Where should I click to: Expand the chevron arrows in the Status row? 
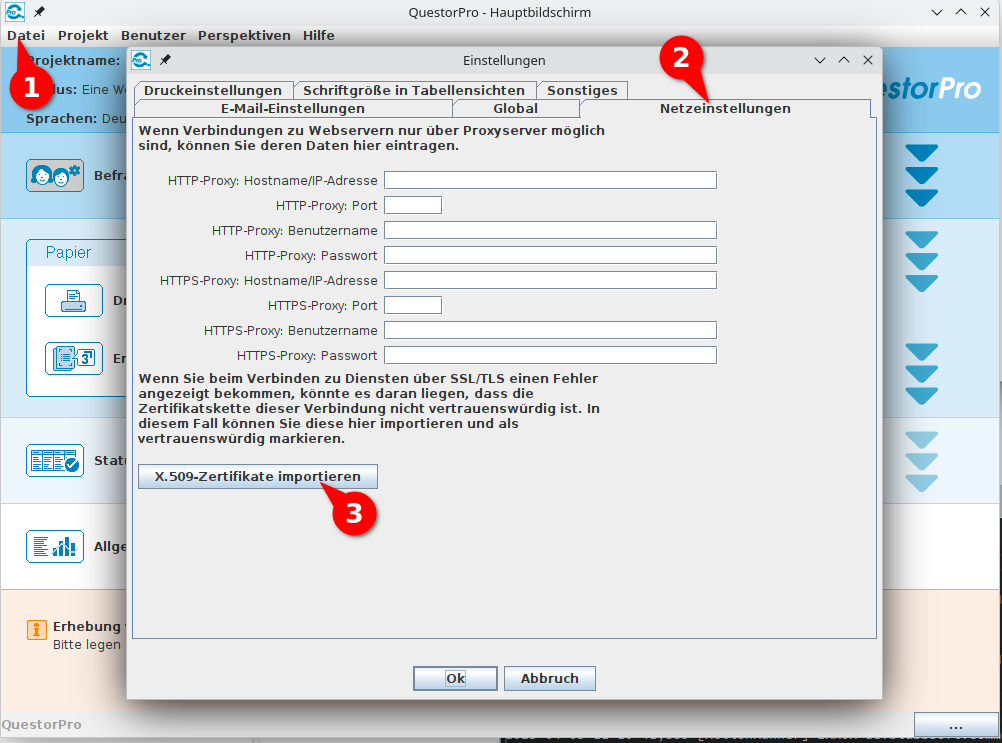[x=921, y=461]
